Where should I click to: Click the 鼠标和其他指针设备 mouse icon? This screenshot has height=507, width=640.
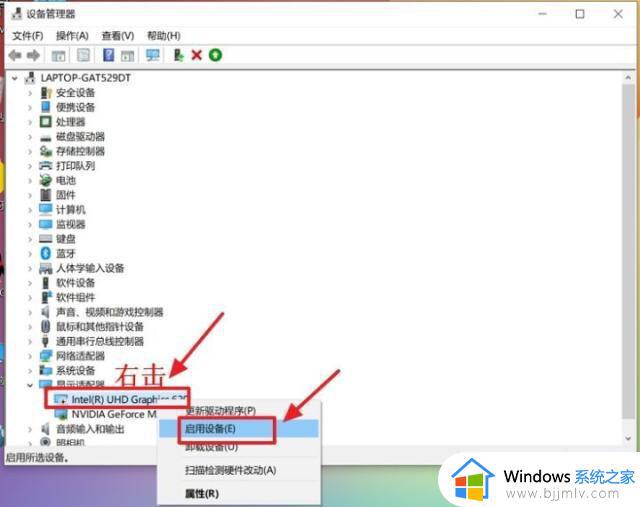pyautogui.click(x=46, y=327)
